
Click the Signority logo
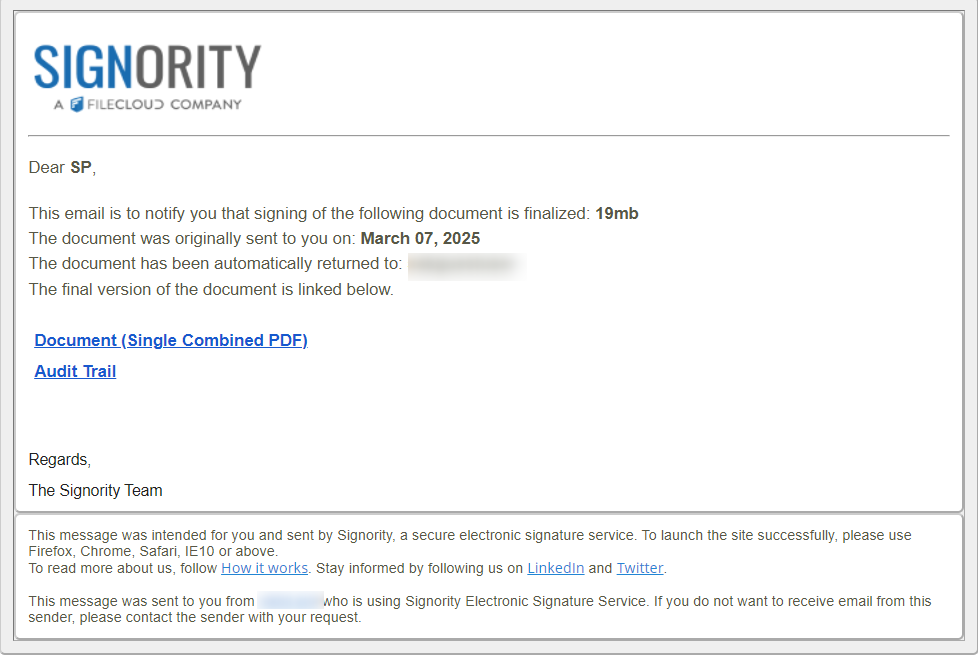(x=147, y=68)
